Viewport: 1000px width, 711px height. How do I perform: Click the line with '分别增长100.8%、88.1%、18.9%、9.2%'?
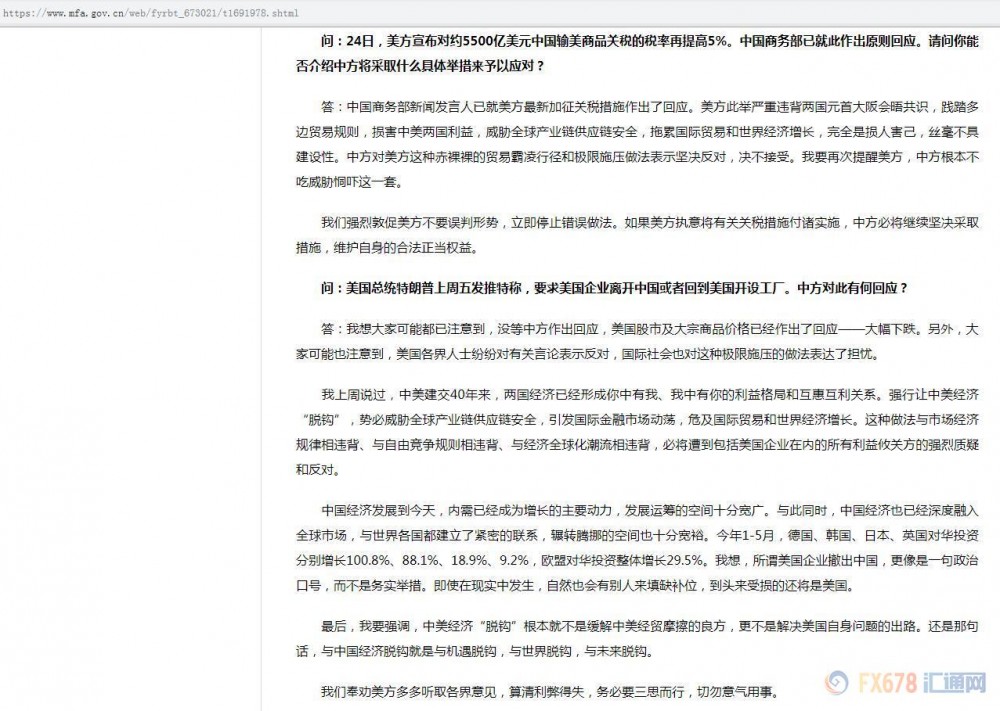pos(637,561)
